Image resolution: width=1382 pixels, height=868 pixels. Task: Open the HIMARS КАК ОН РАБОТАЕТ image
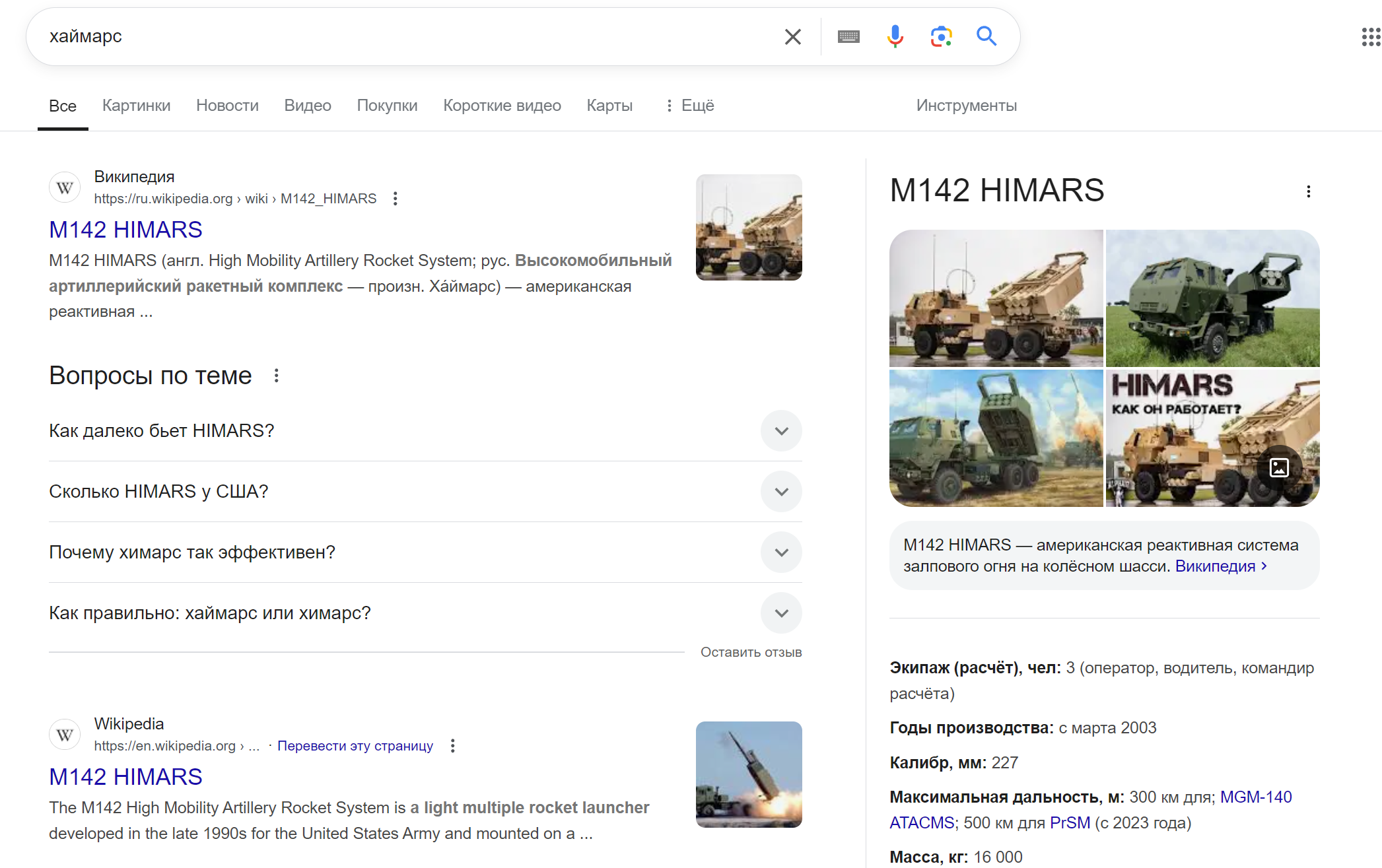click(1212, 438)
